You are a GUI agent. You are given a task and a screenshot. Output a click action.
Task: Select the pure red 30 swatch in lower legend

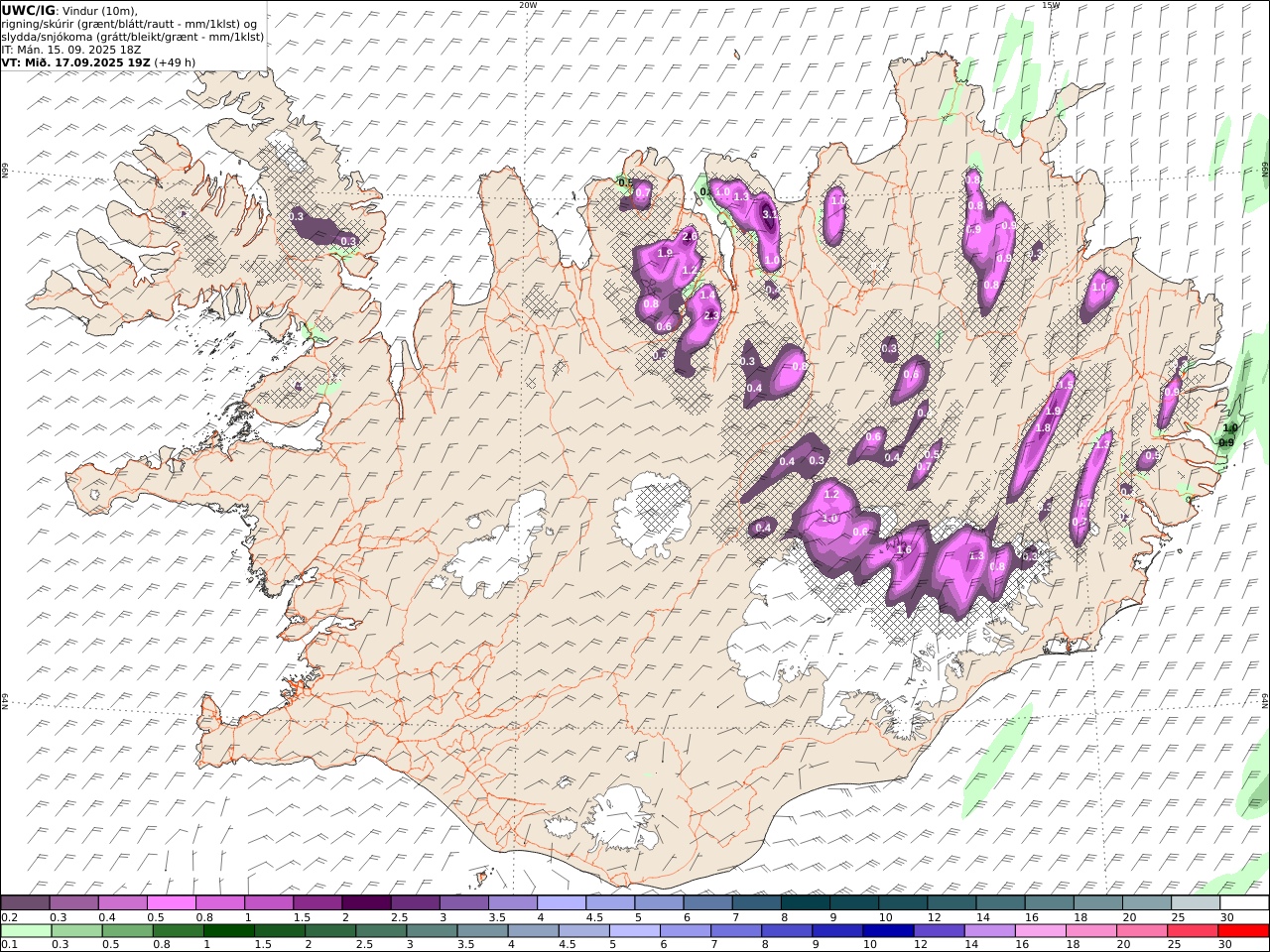click(x=1242, y=930)
